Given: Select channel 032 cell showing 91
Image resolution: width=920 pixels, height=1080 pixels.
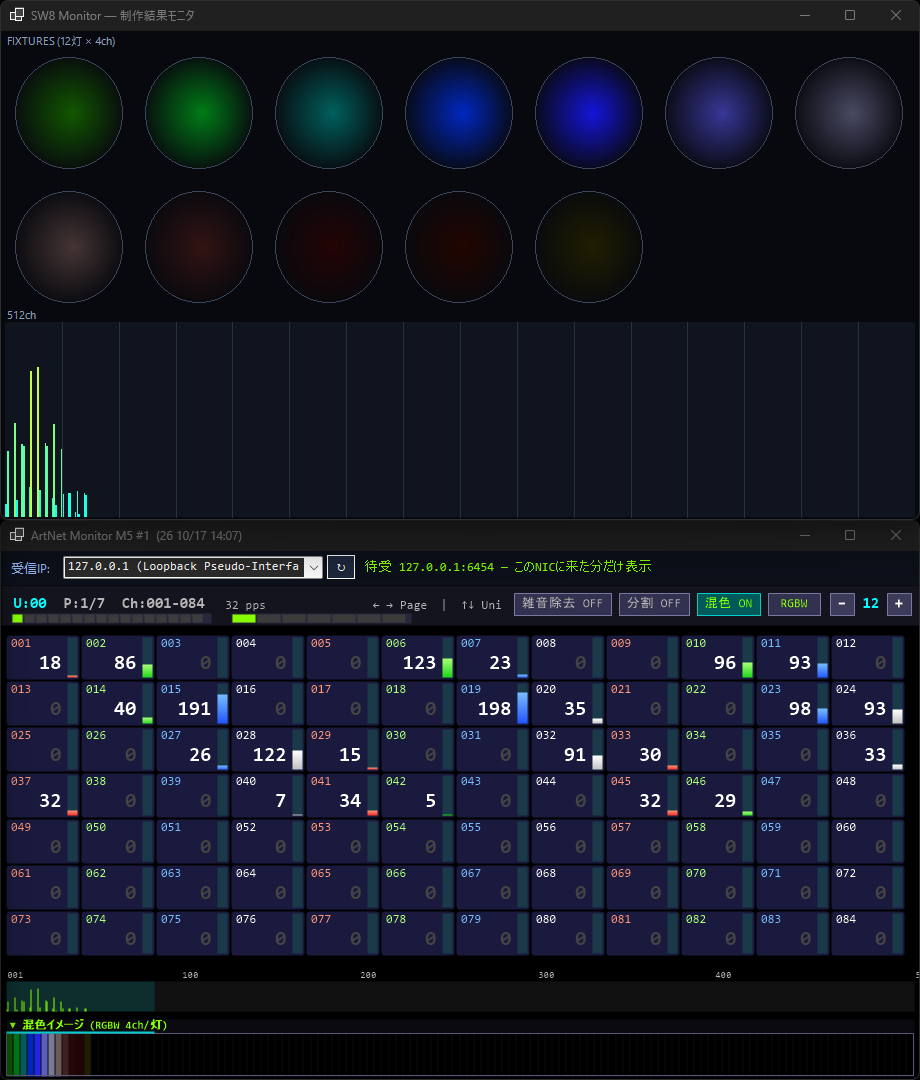Looking at the screenshot, I should click(x=568, y=749).
